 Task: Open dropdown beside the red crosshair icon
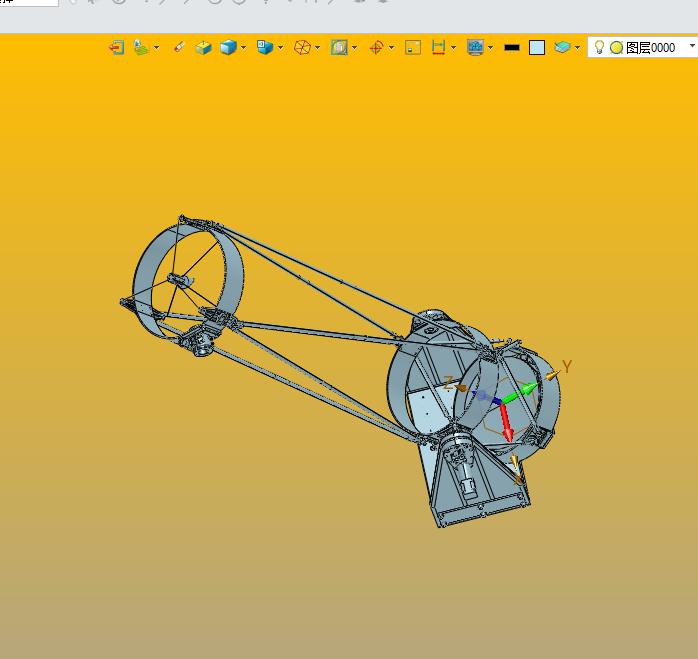tap(391, 47)
